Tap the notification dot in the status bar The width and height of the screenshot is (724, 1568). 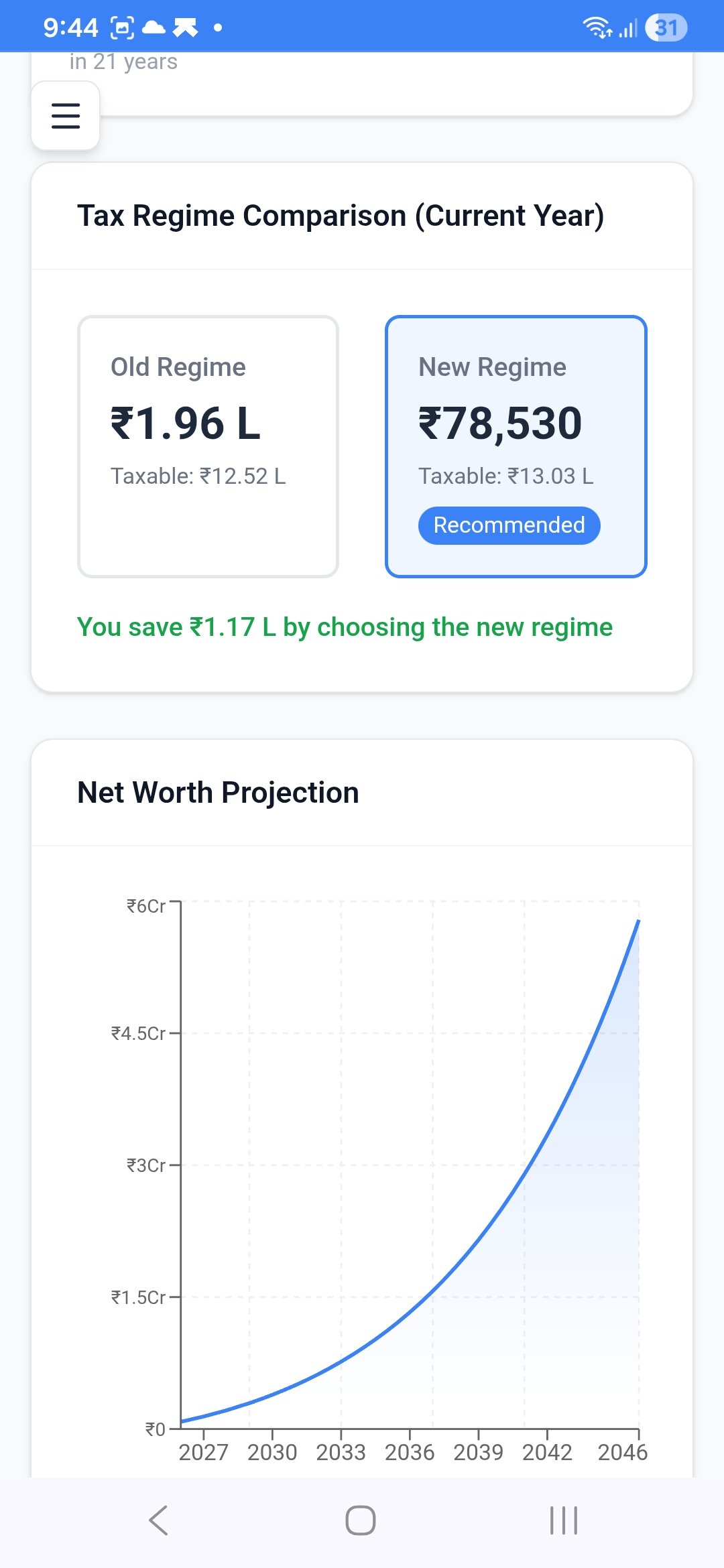[x=217, y=29]
